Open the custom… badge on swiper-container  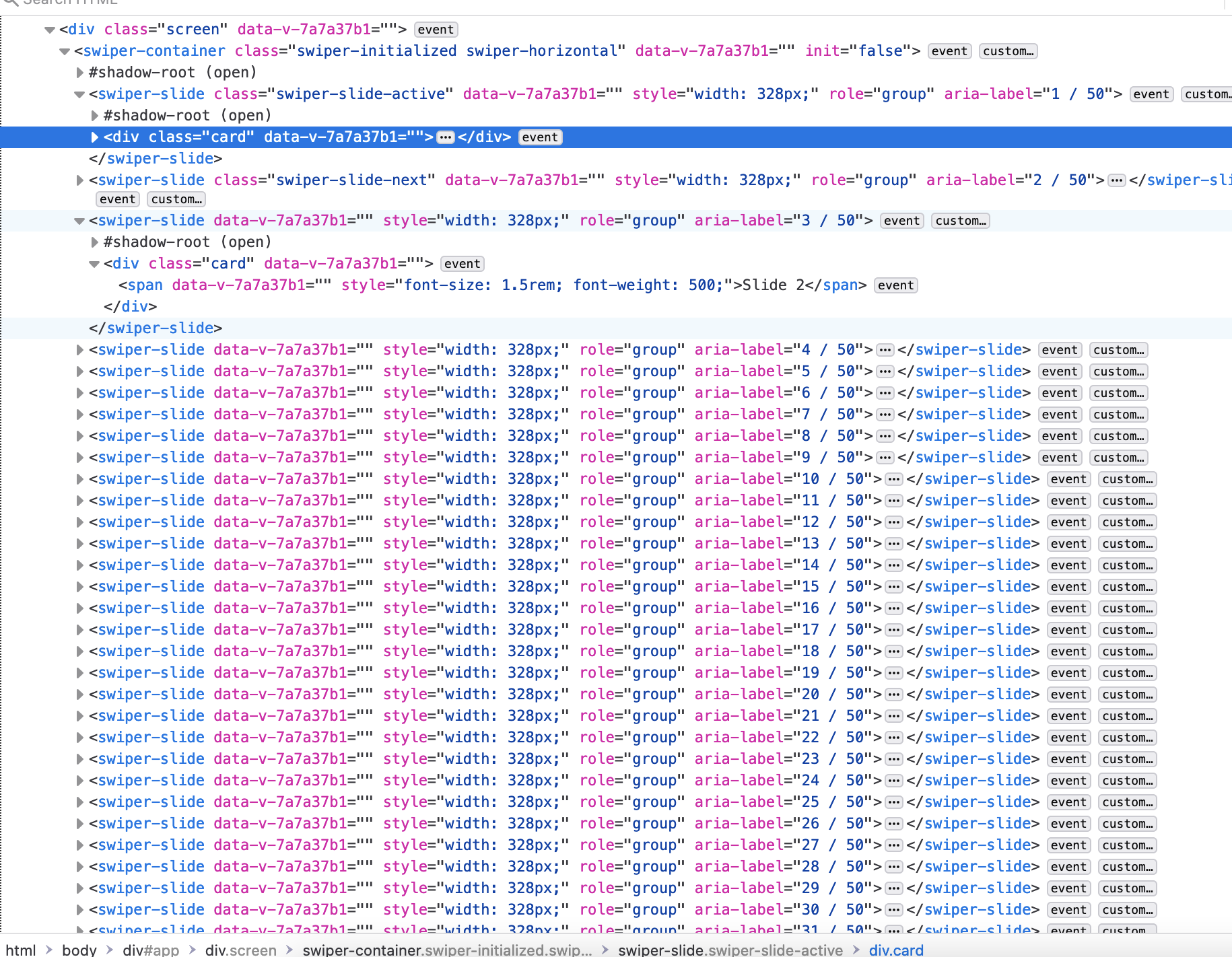pos(1008,50)
